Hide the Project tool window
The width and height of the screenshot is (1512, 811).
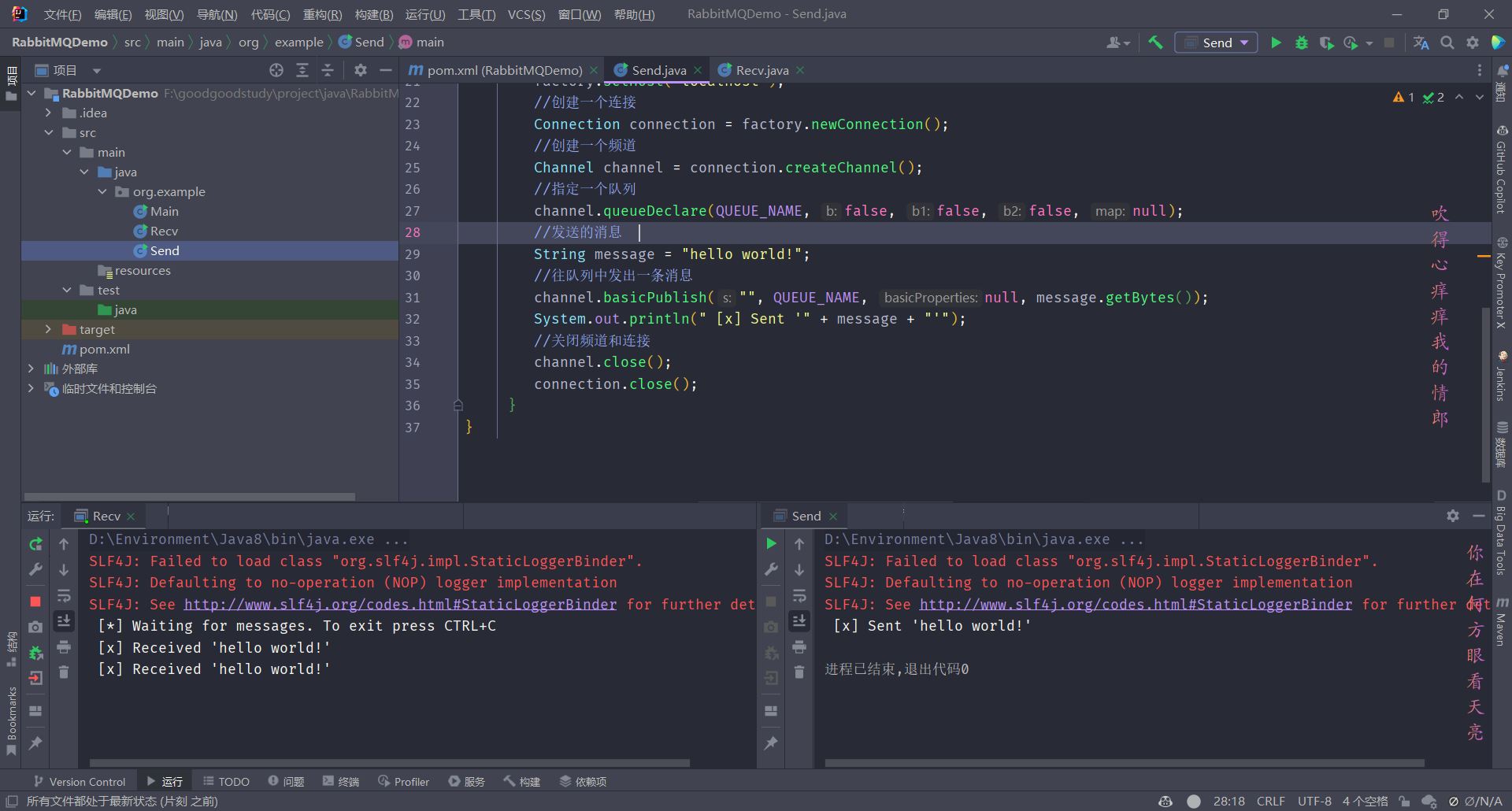386,70
